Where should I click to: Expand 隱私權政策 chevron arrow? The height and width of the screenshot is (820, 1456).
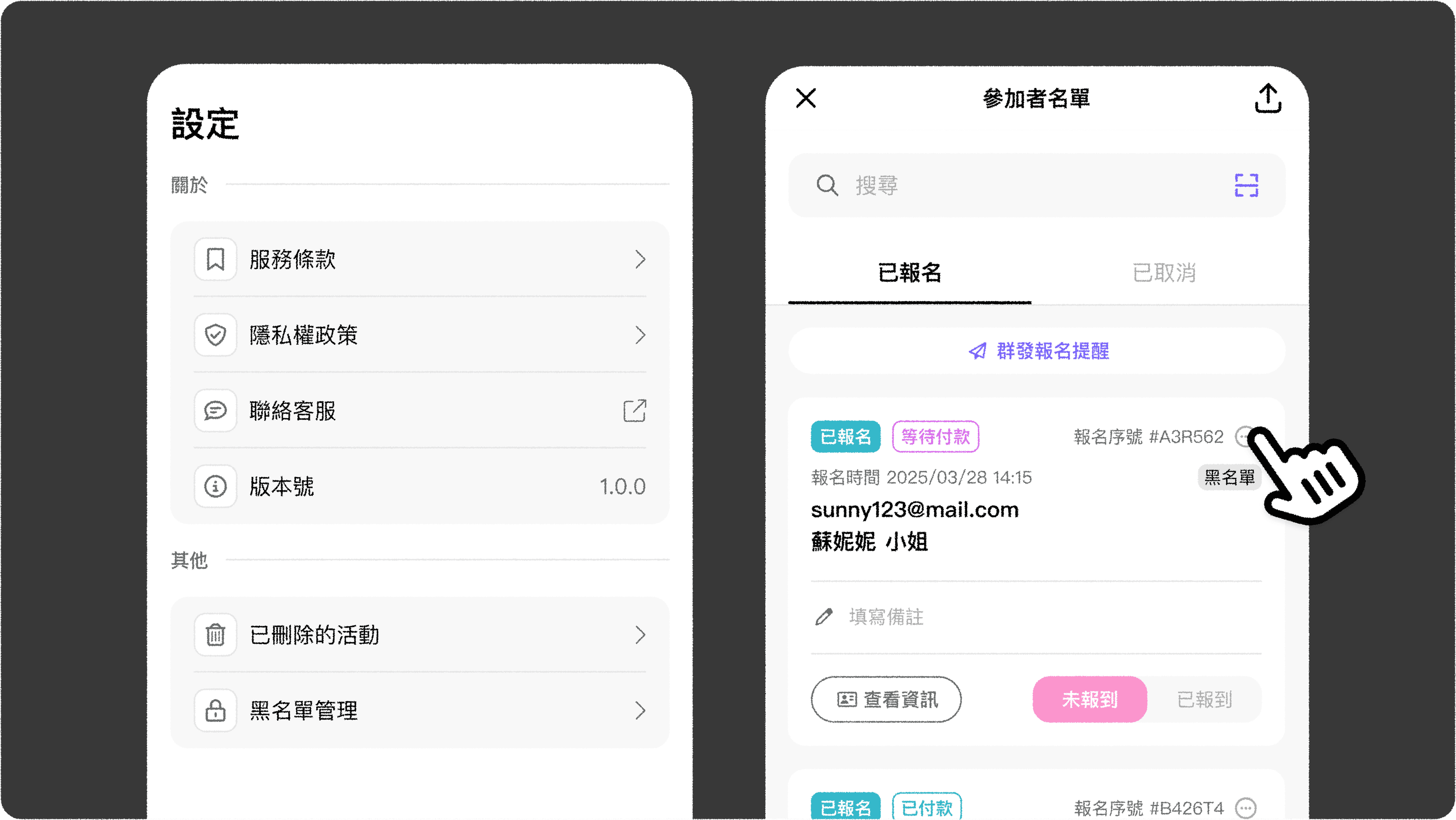(640, 335)
